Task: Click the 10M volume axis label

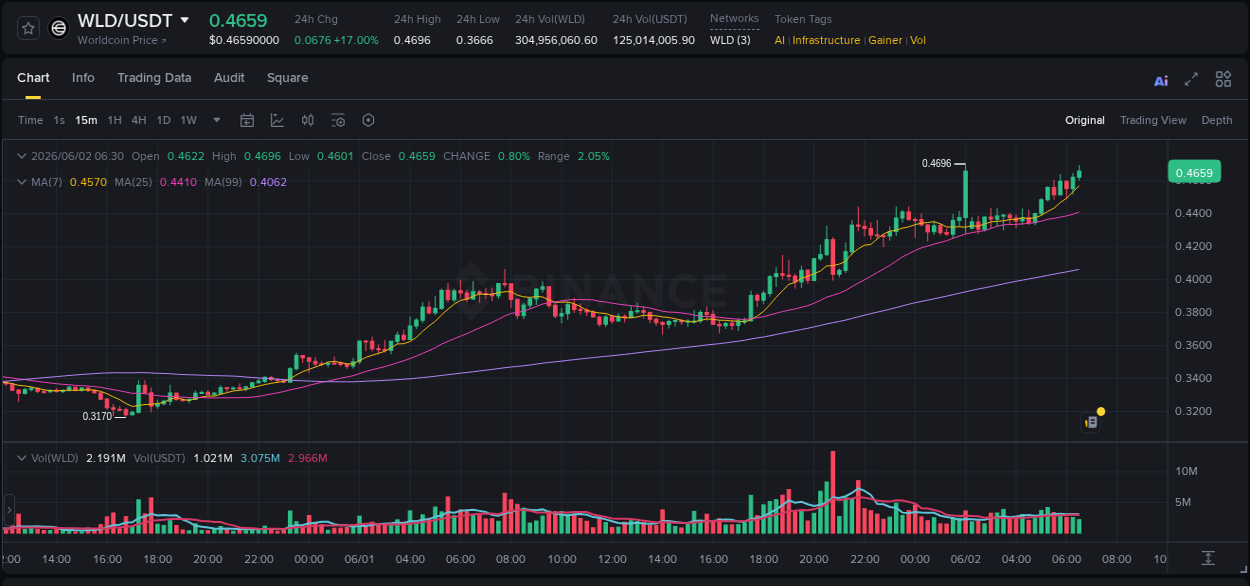Action: (x=1187, y=471)
